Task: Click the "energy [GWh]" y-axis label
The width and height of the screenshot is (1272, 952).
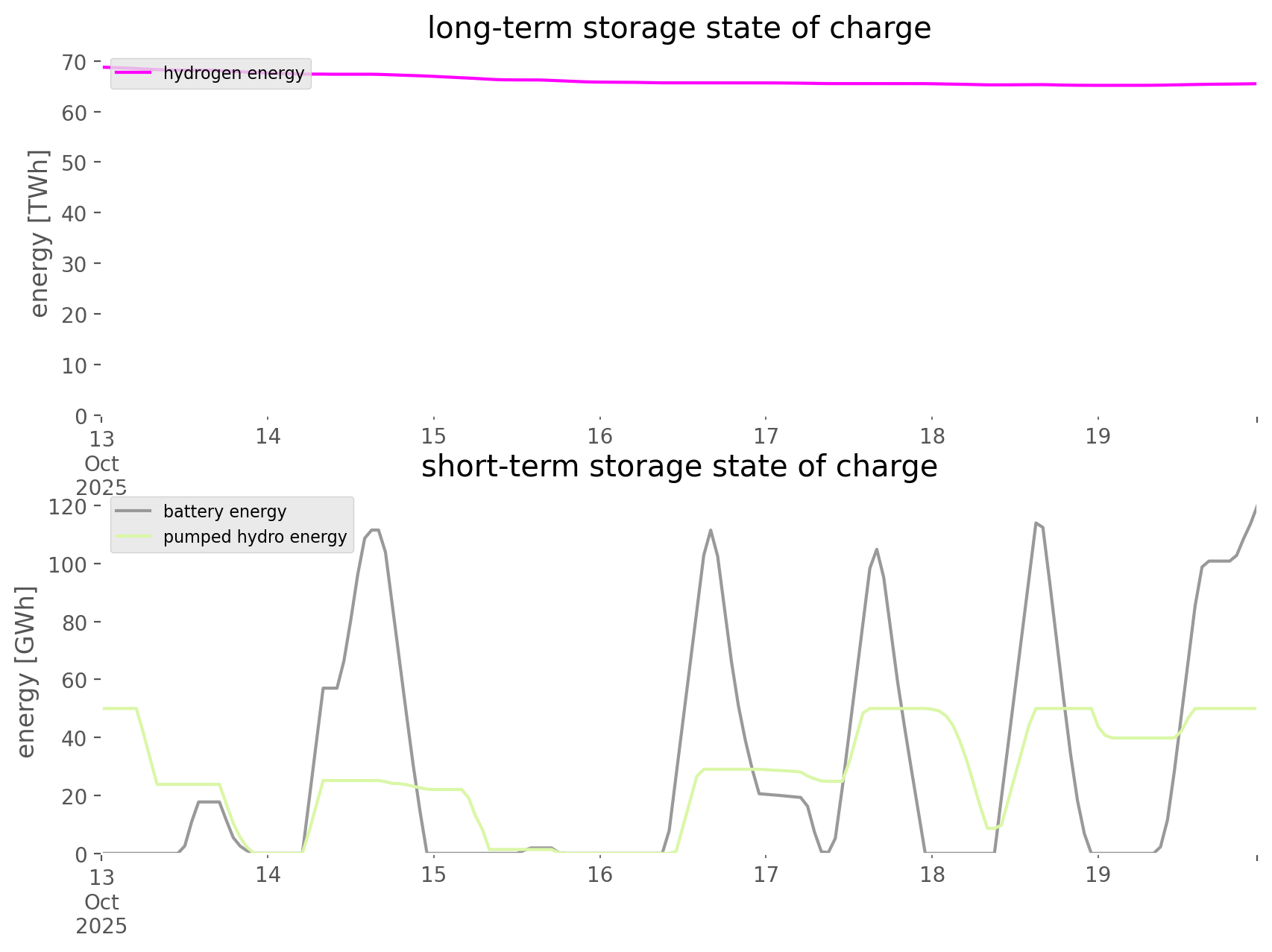Action: coord(26,672)
